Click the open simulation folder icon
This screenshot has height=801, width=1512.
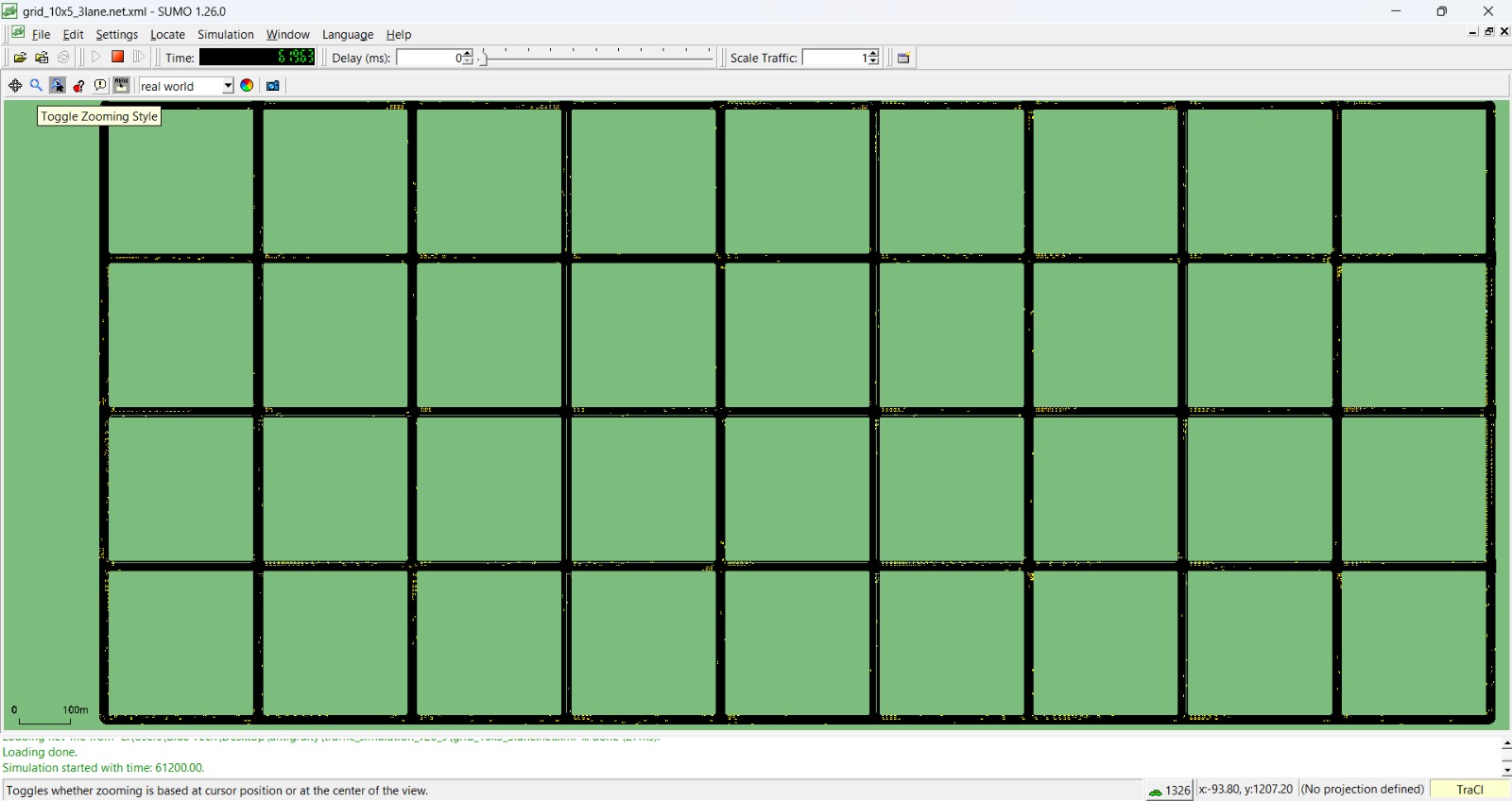click(x=20, y=58)
